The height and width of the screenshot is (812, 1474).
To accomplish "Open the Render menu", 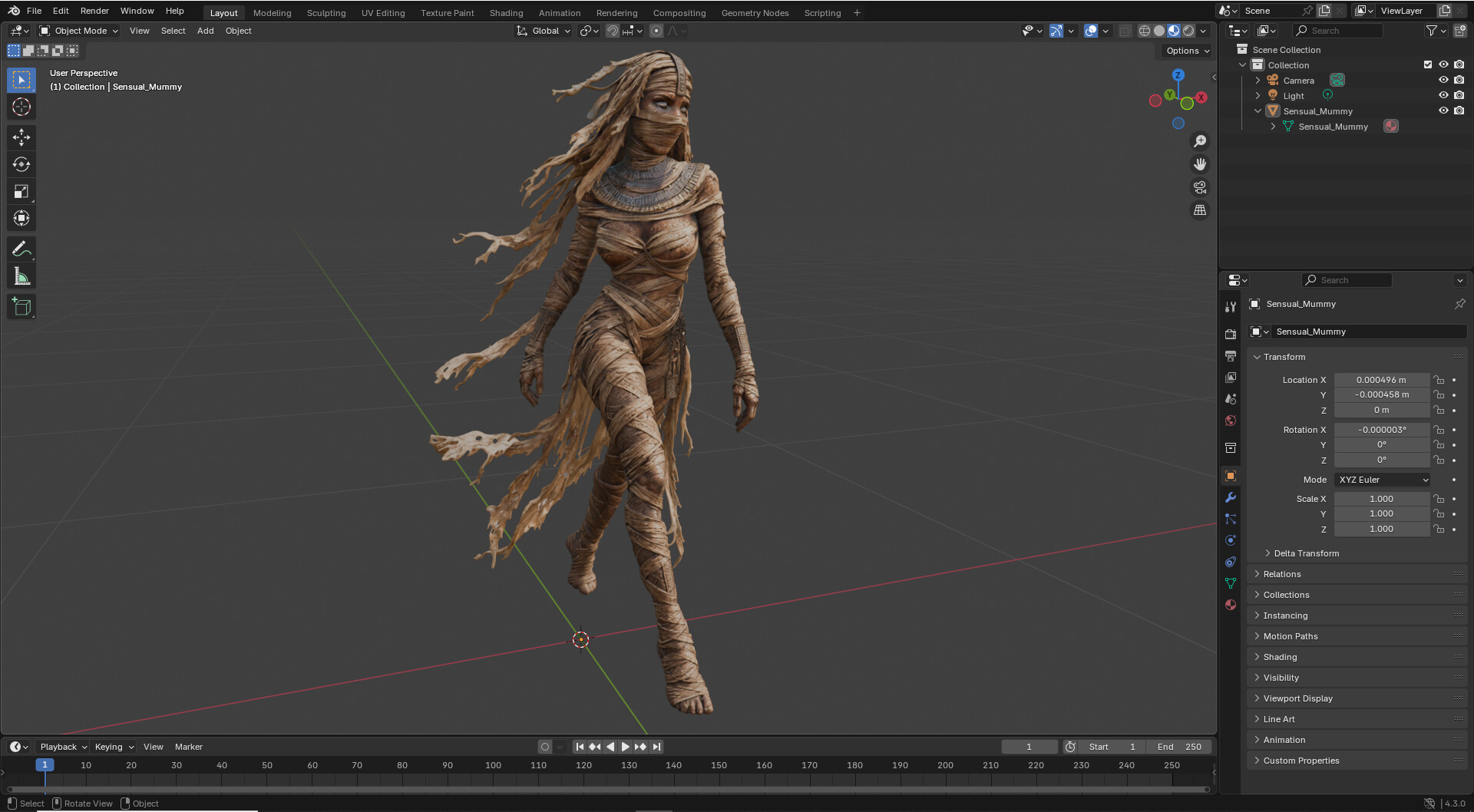I will (94, 11).
